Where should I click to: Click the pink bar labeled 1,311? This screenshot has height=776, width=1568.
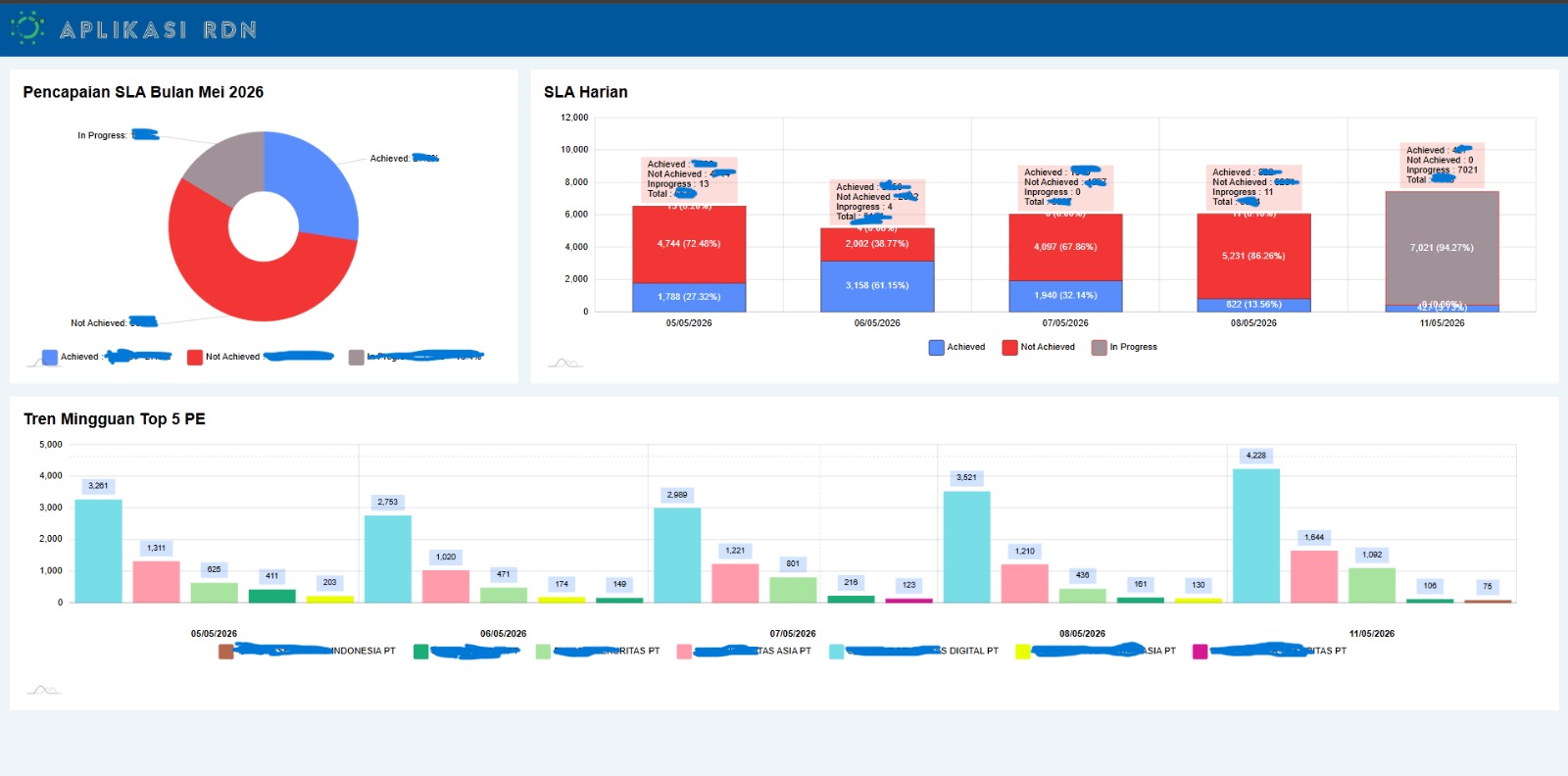tap(156, 582)
